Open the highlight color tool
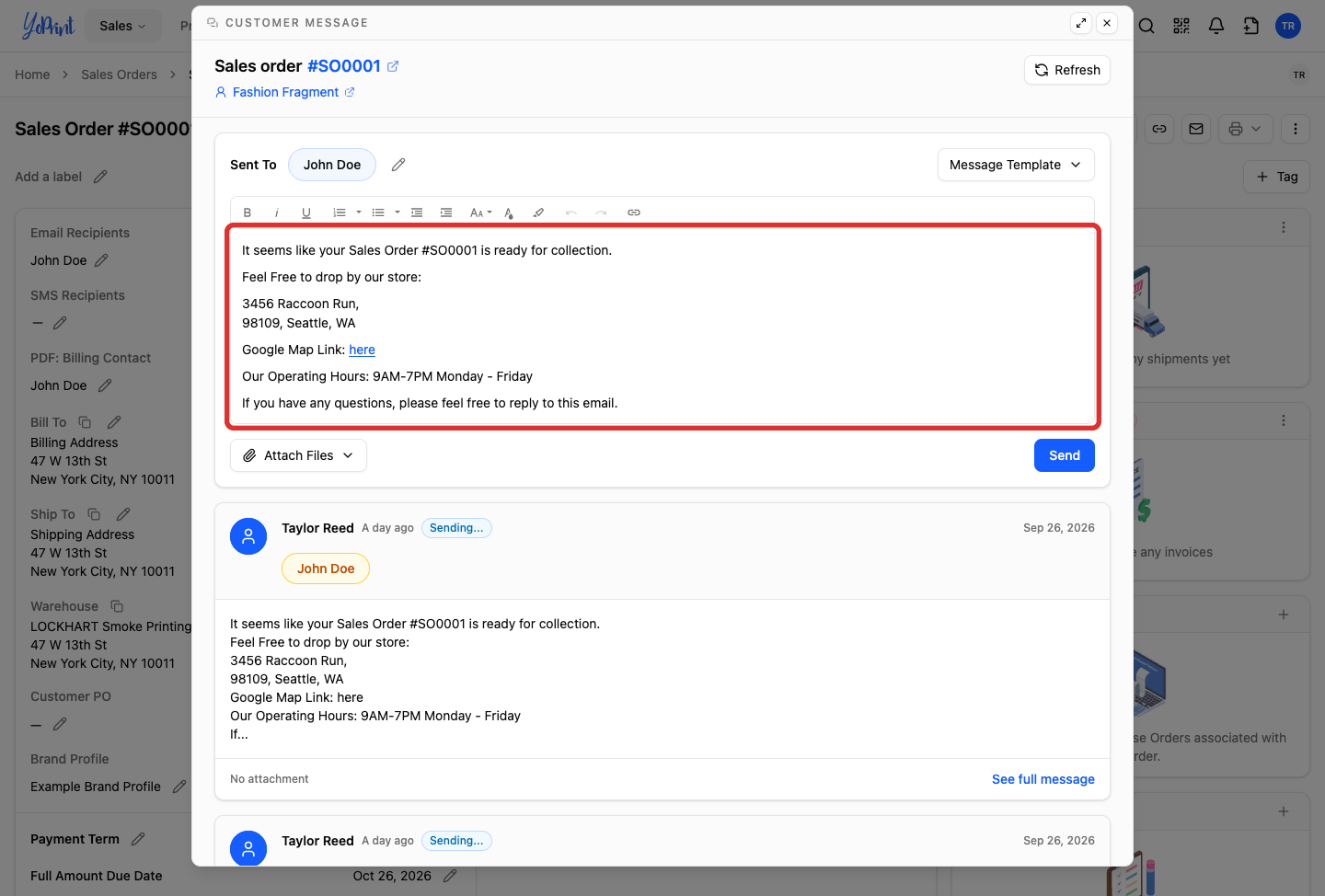 538,213
